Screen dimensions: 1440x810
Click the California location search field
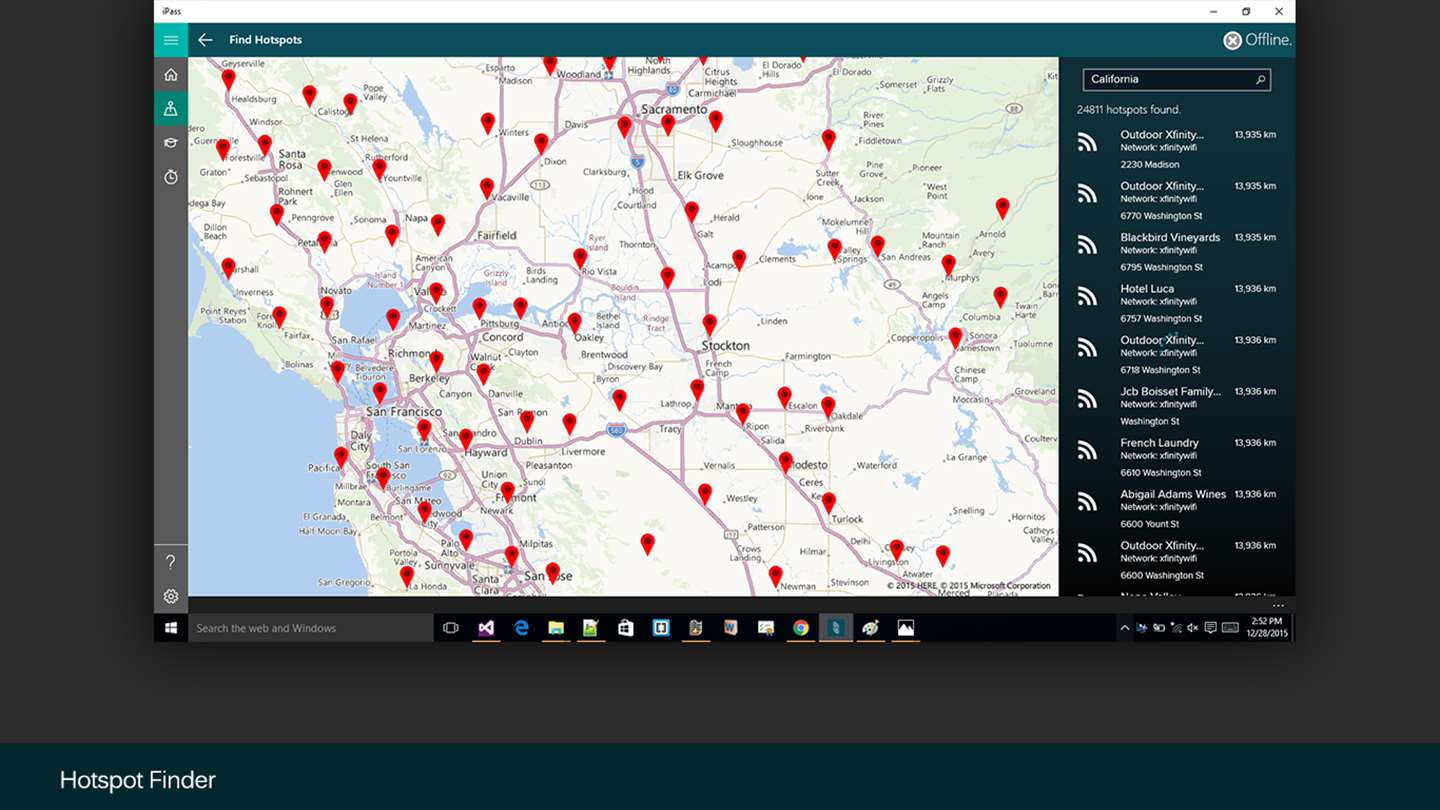tap(1177, 80)
